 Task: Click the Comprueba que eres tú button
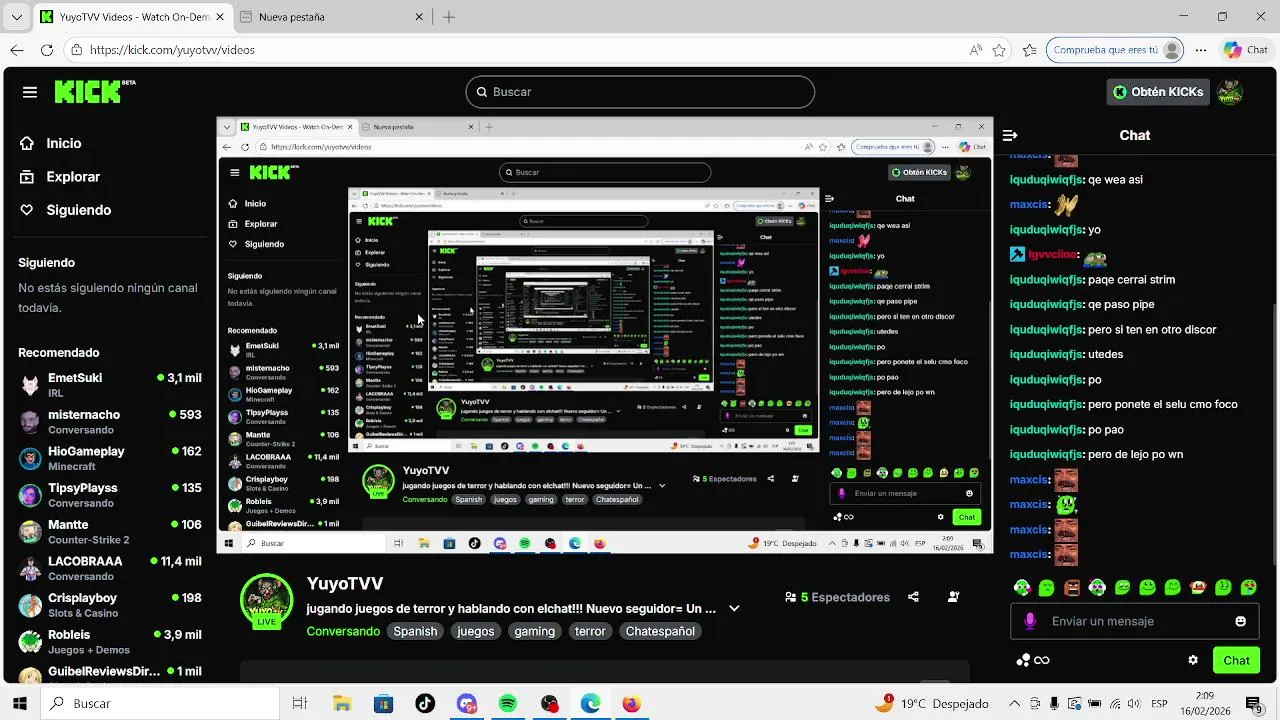(1116, 50)
